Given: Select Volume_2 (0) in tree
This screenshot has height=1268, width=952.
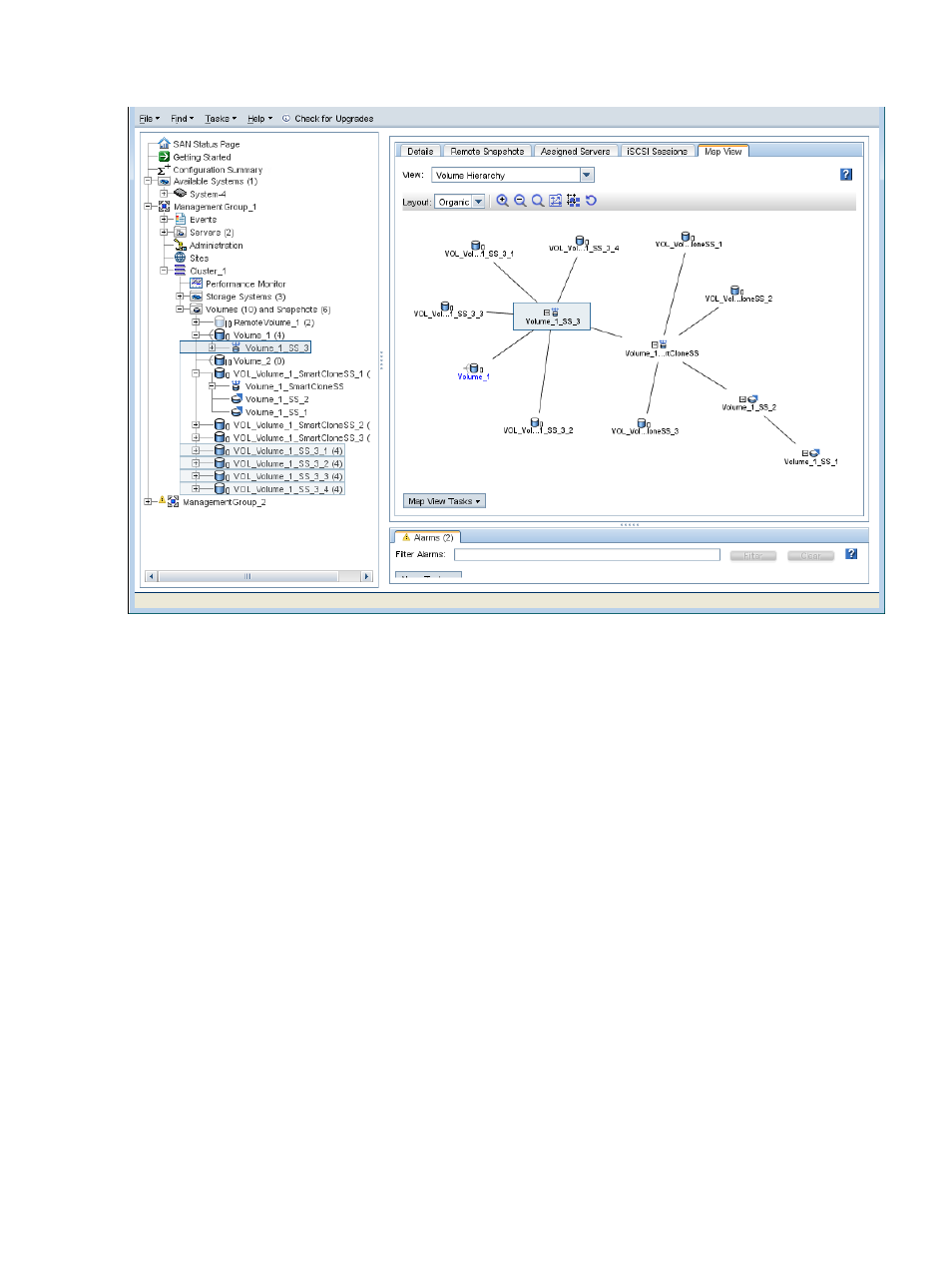Looking at the screenshot, I should (258, 361).
